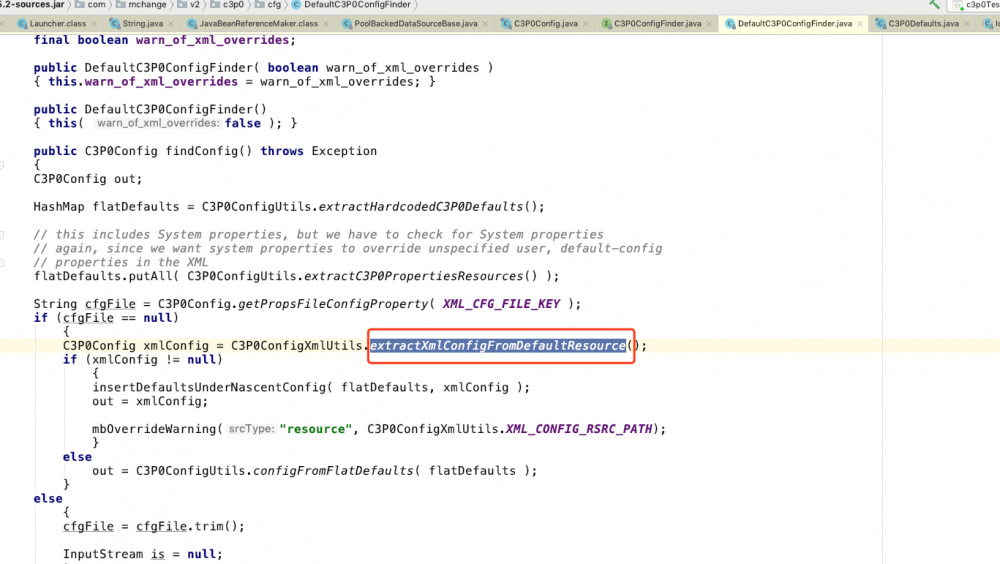Click the extractHardcodedC3P0Defaults method call
The image size is (1000, 564).
tap(421, 207)
